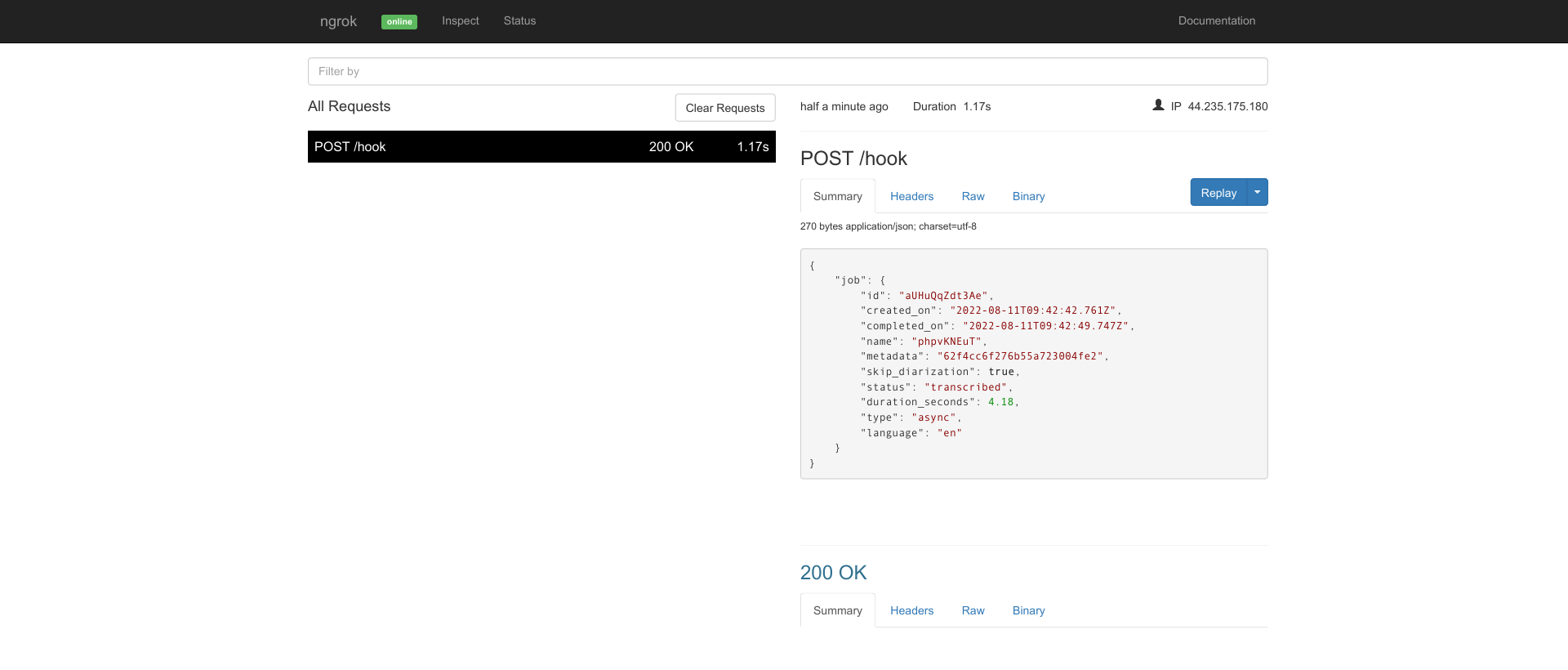
Task: Click the JSON request body panel
Action: tap(1033, 364)
